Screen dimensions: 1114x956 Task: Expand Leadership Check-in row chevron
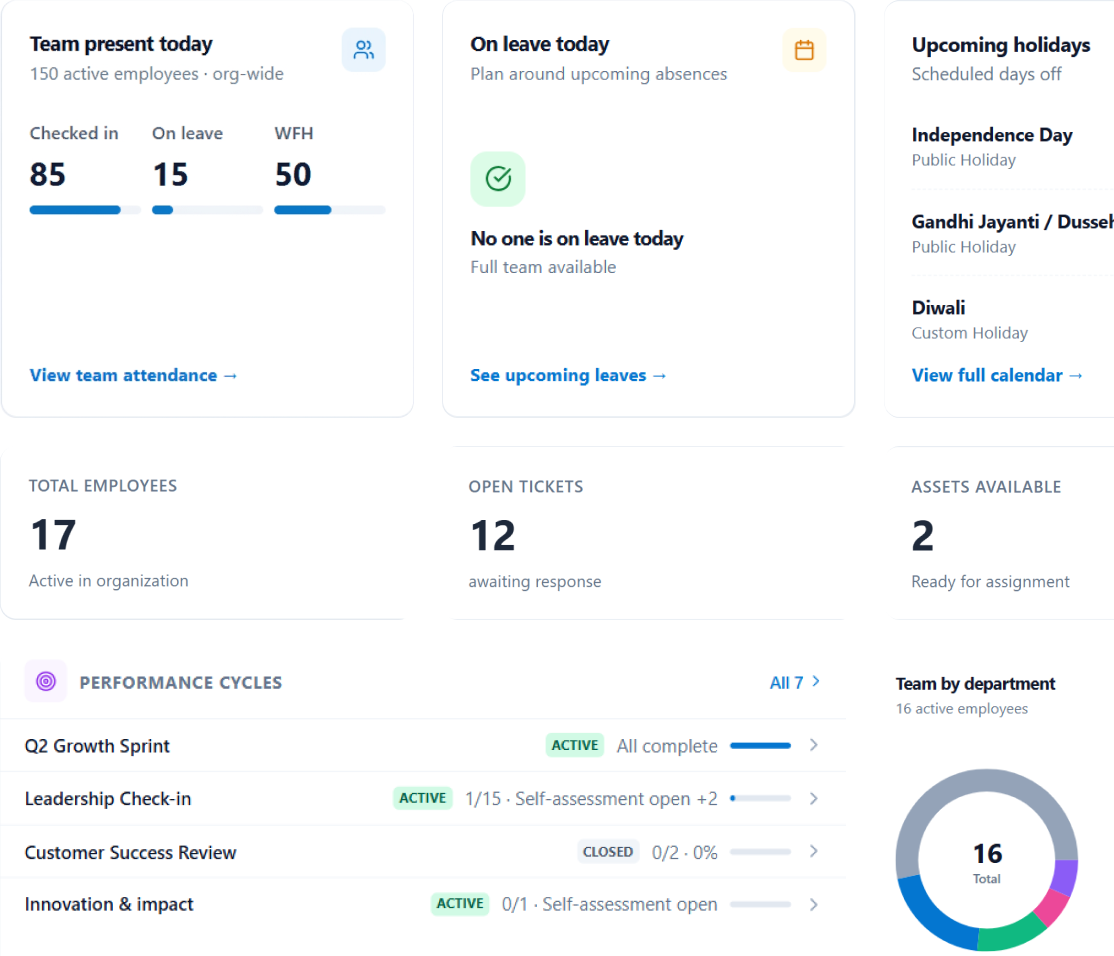point(814,798)
